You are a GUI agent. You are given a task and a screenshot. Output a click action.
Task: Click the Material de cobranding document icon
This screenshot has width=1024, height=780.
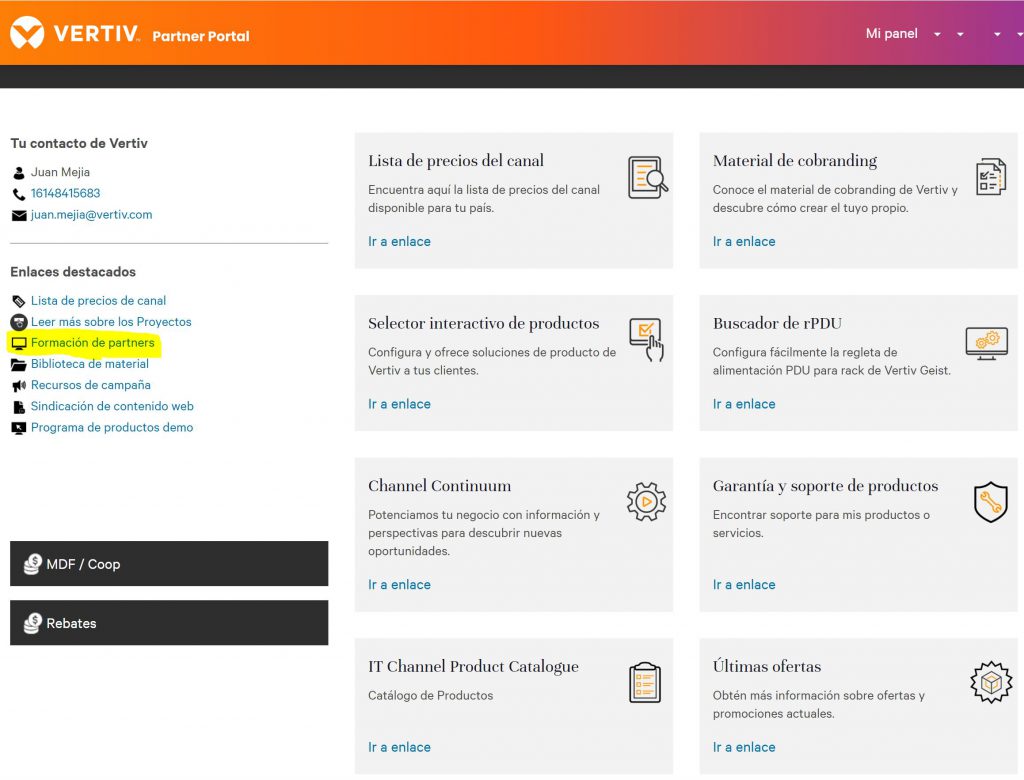990,177
